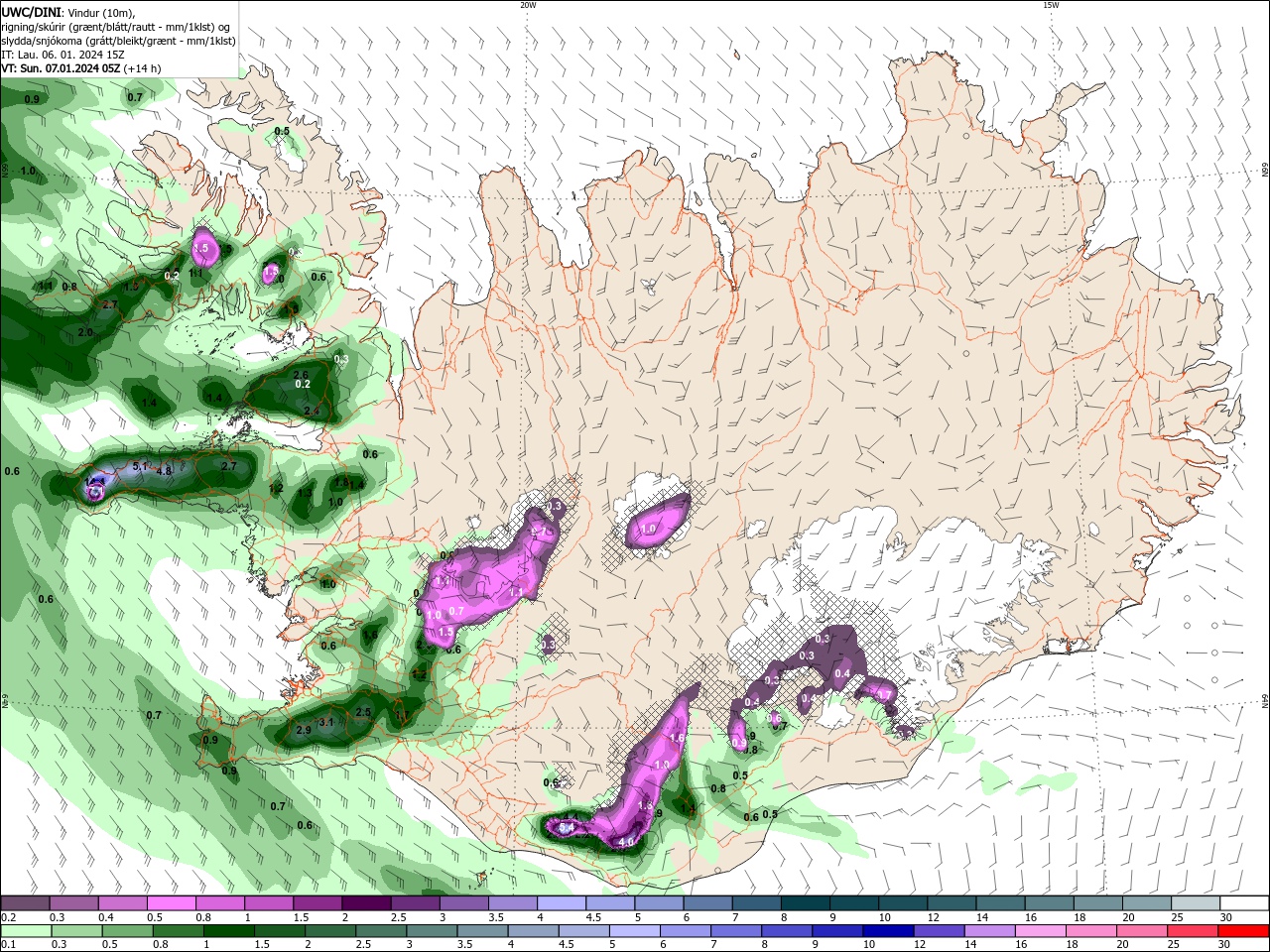Screen dimensions: 1270x952
Task: Click the 4.8 precipitation value on the map
Action: click(x=165, y=471)
